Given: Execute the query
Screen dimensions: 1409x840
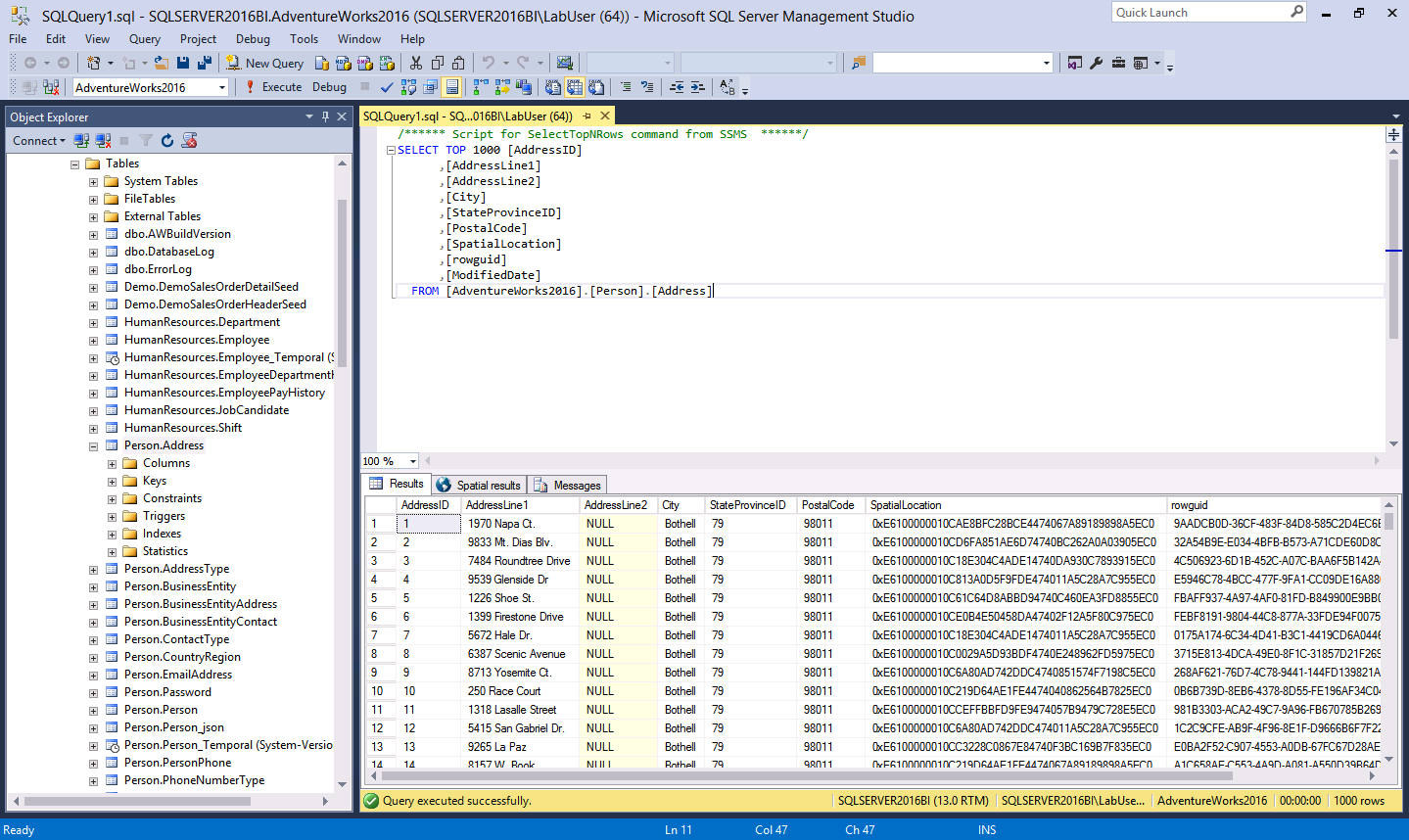Looking at the screenshot, I should click(x=273, y=87).
